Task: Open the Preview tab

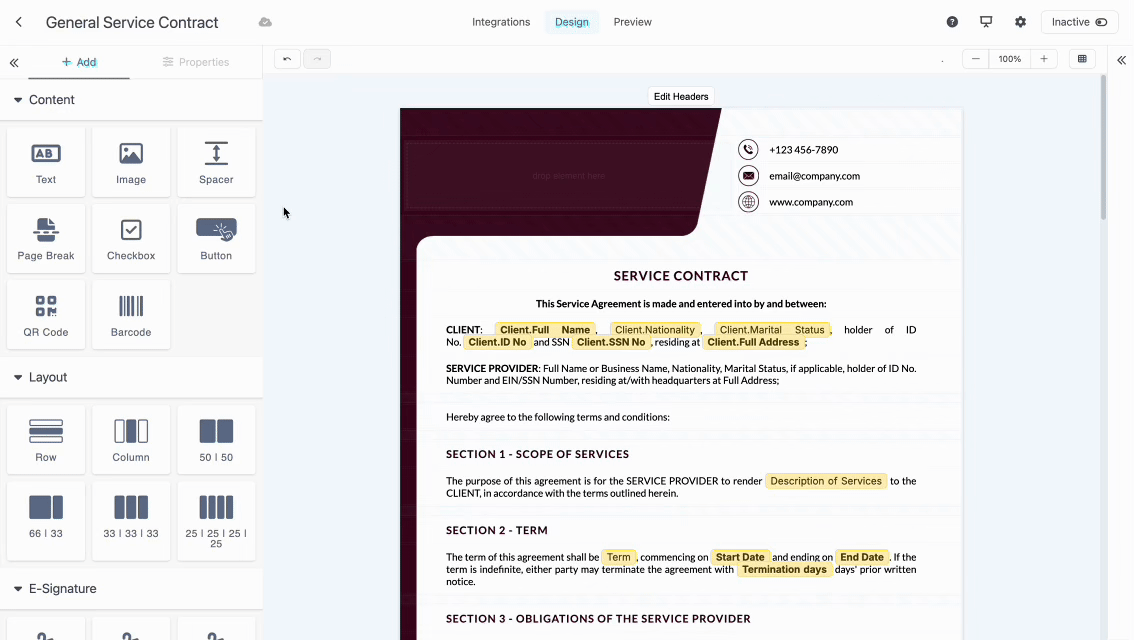Action: pyautogui.click(x=632, y=22)
